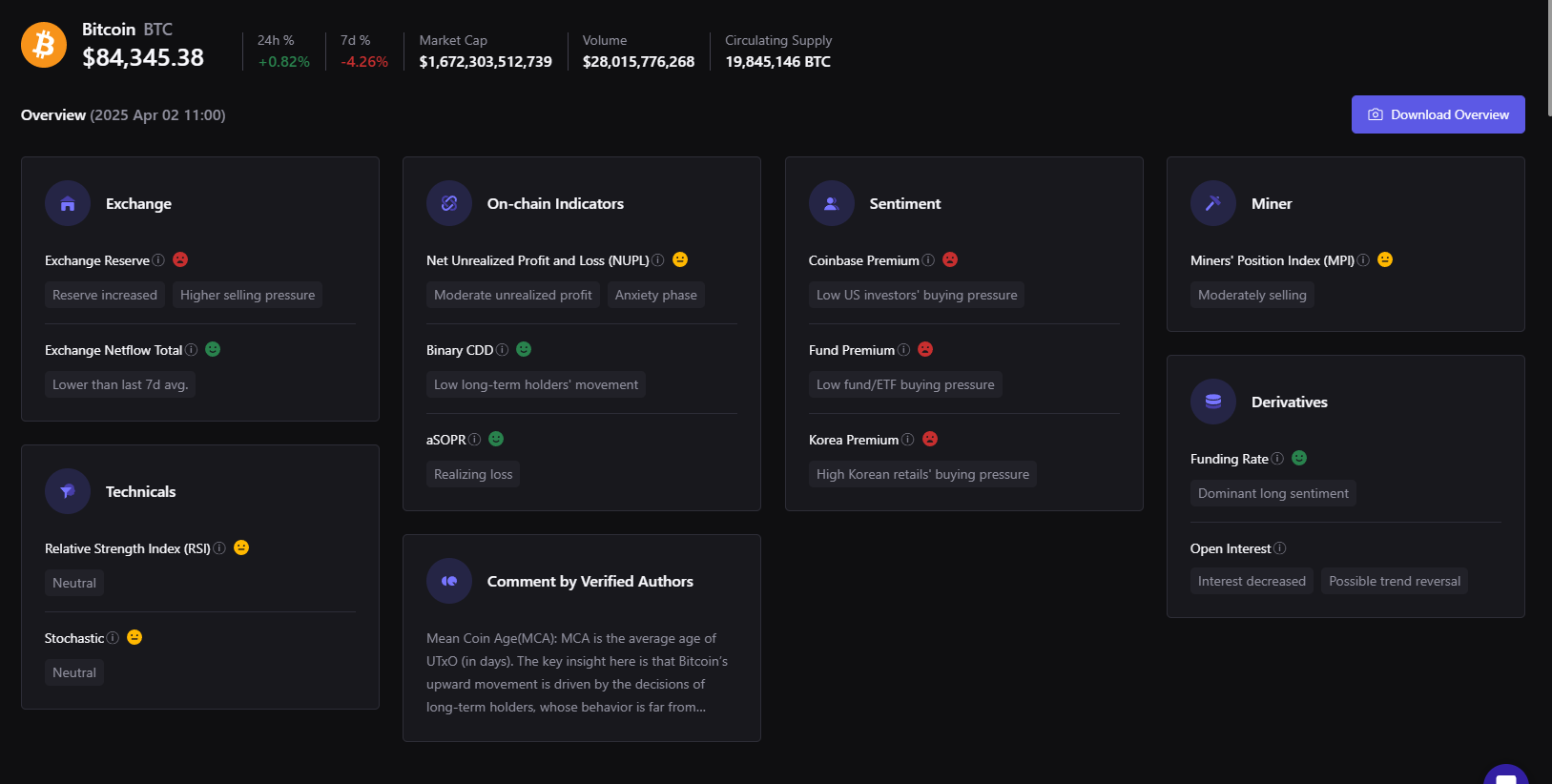
Task: Select the Relative Strength Index (RSI) label
Action: tap(127, 548)
